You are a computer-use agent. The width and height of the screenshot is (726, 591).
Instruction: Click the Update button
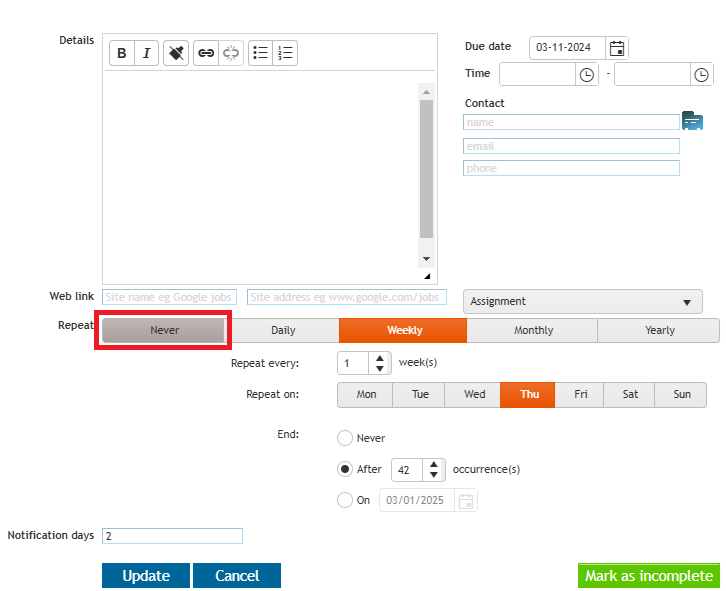coord(146,576)
